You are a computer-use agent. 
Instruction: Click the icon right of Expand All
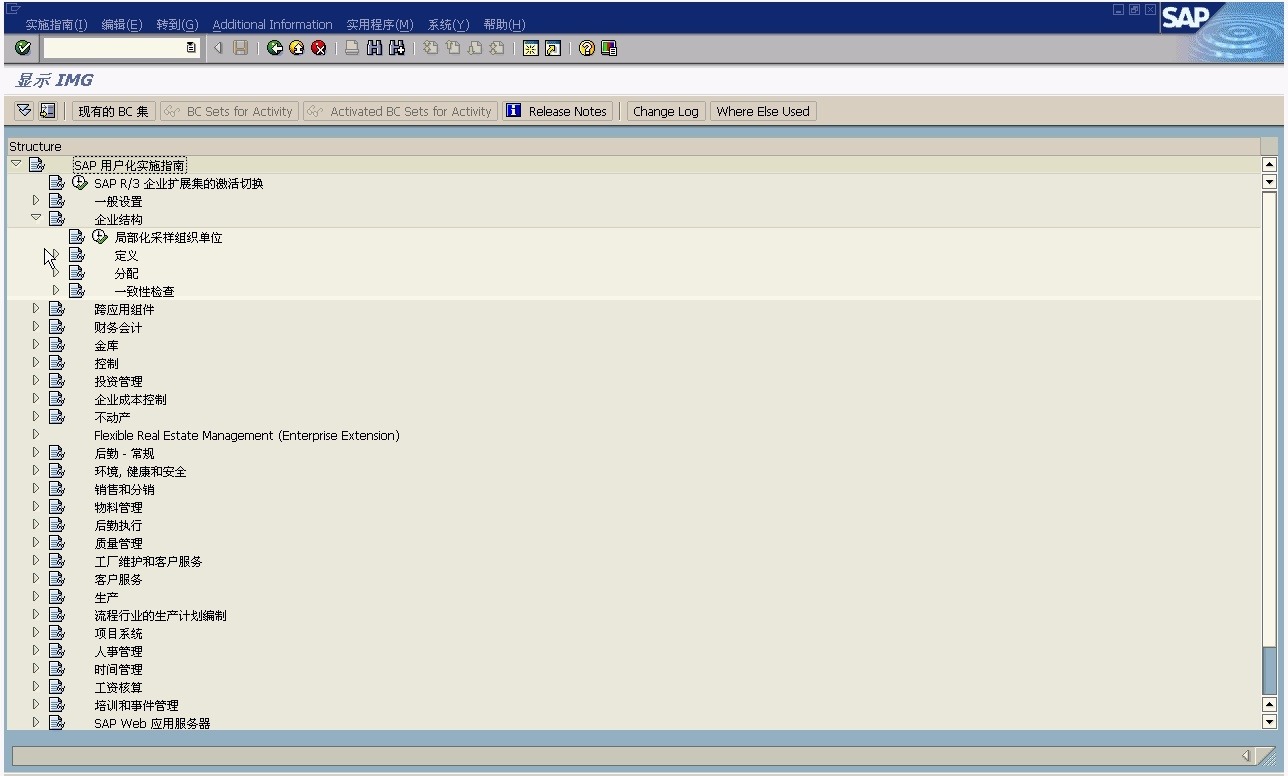47,111
